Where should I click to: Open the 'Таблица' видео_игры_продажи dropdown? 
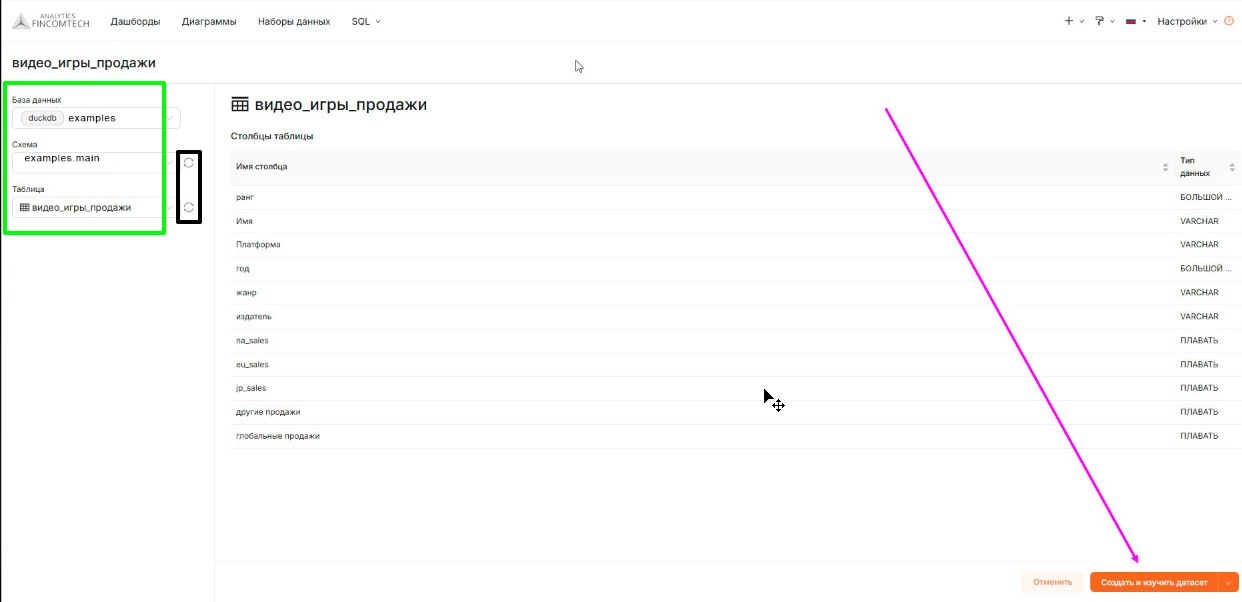(90, 208)
